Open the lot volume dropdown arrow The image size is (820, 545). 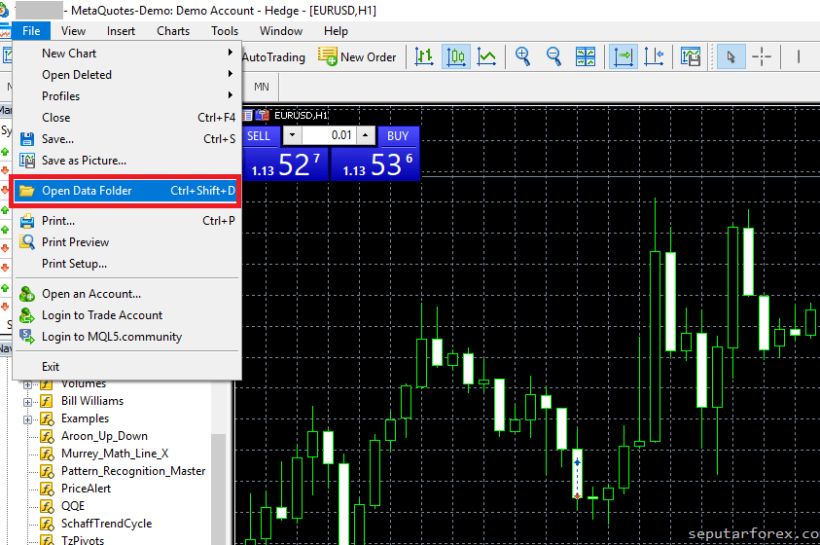[x=291, y=135]
